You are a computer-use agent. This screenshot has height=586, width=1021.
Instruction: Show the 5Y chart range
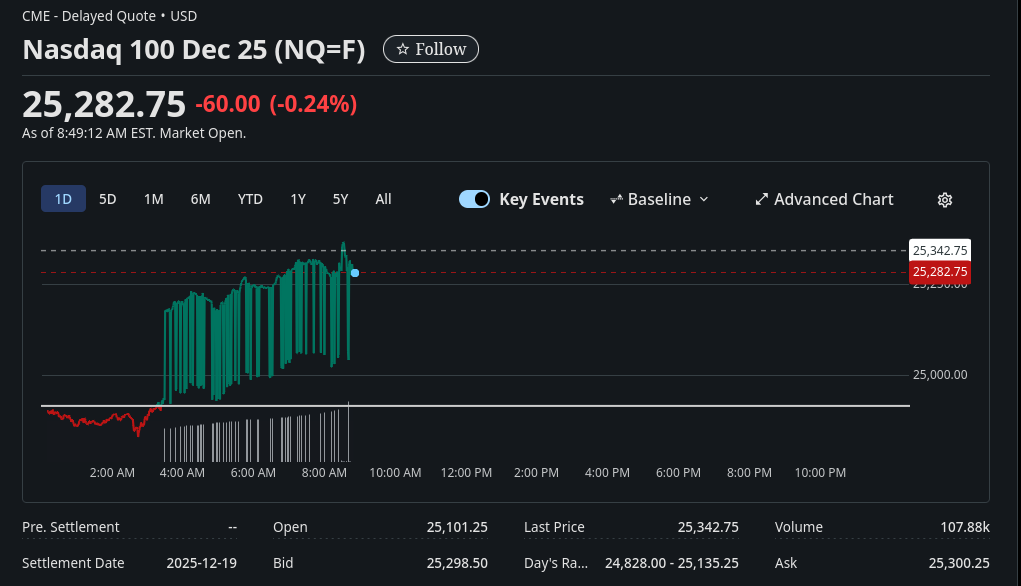pos(341,199)
